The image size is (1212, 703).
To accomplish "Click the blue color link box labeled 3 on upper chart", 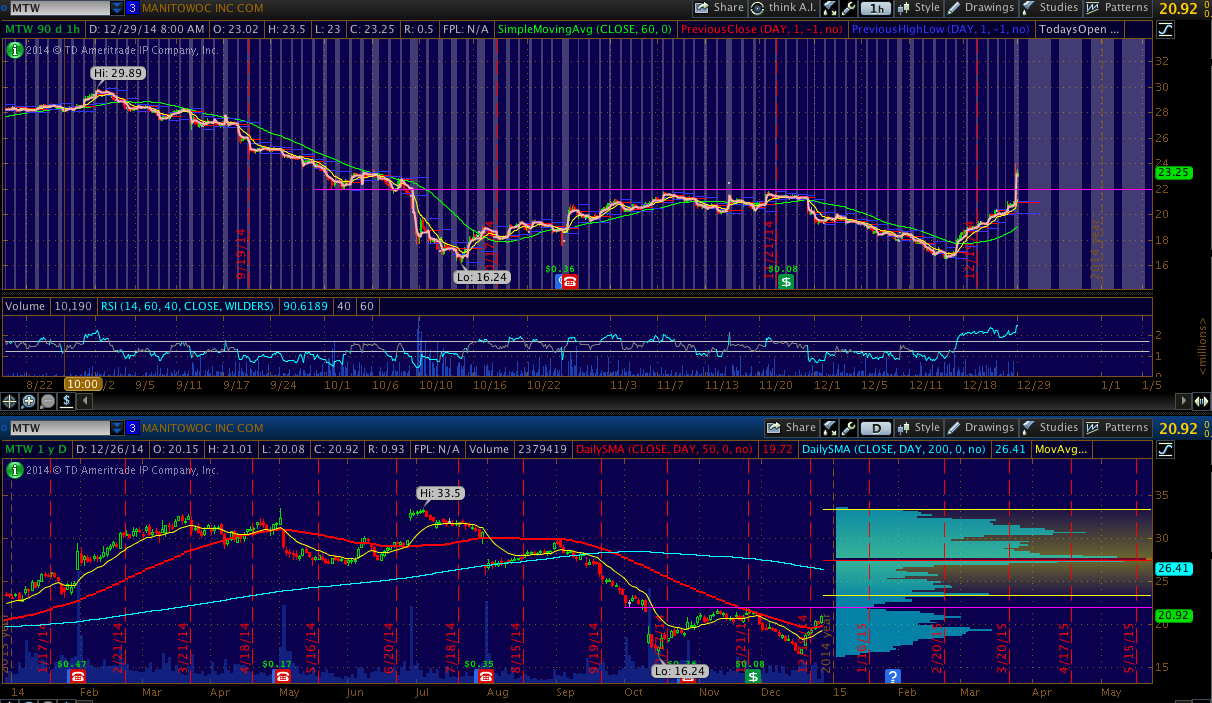I will coord(132,8).
